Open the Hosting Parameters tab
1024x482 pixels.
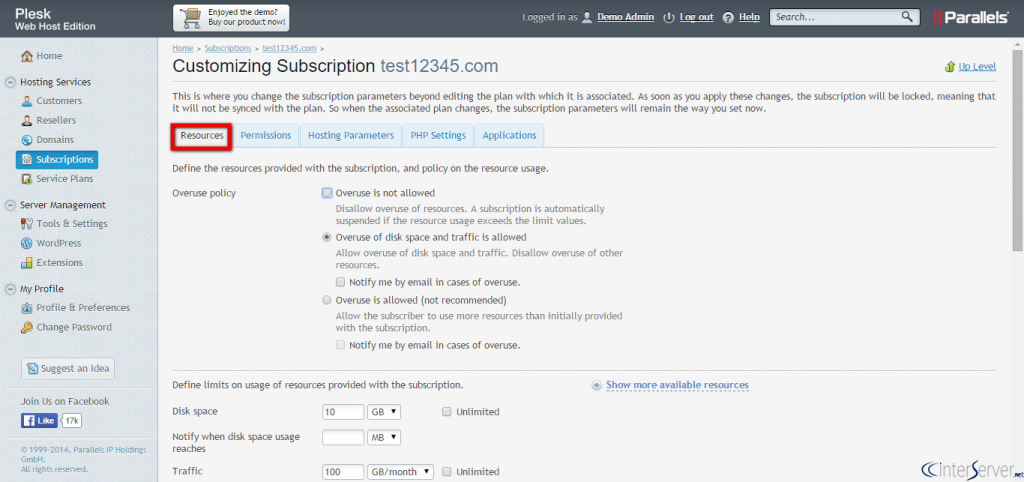pos(351,135)
